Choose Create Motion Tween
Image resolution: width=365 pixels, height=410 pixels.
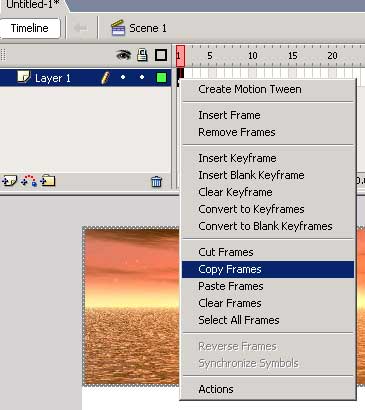[268, 89]
